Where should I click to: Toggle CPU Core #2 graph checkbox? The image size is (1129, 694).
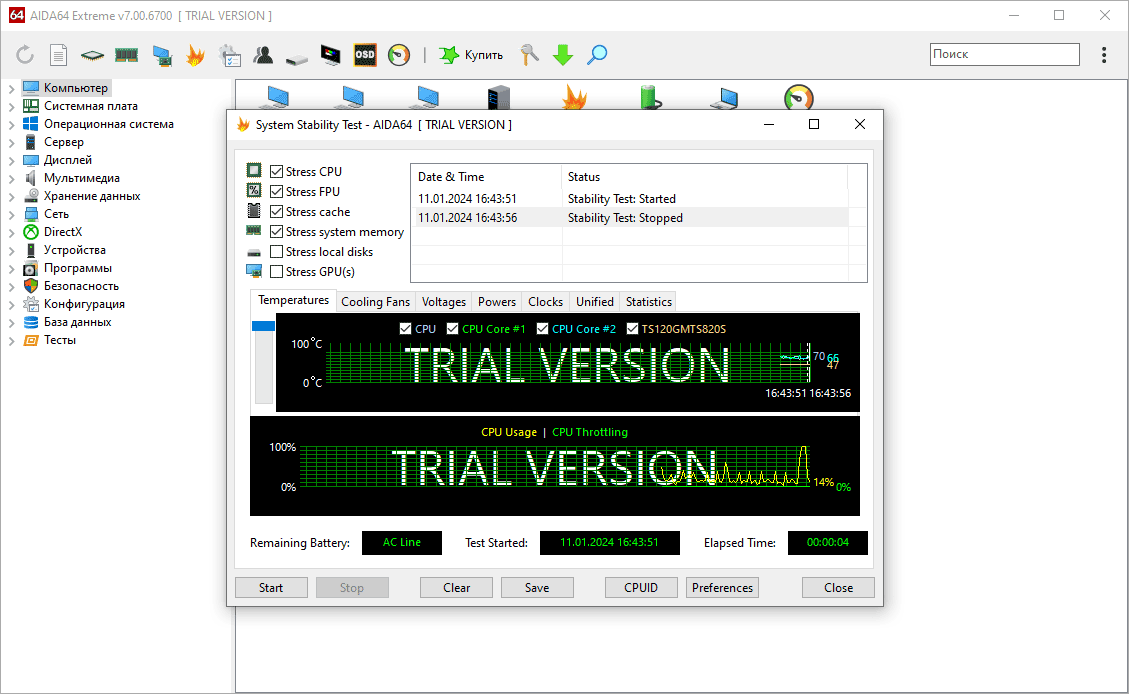point(542,329)
